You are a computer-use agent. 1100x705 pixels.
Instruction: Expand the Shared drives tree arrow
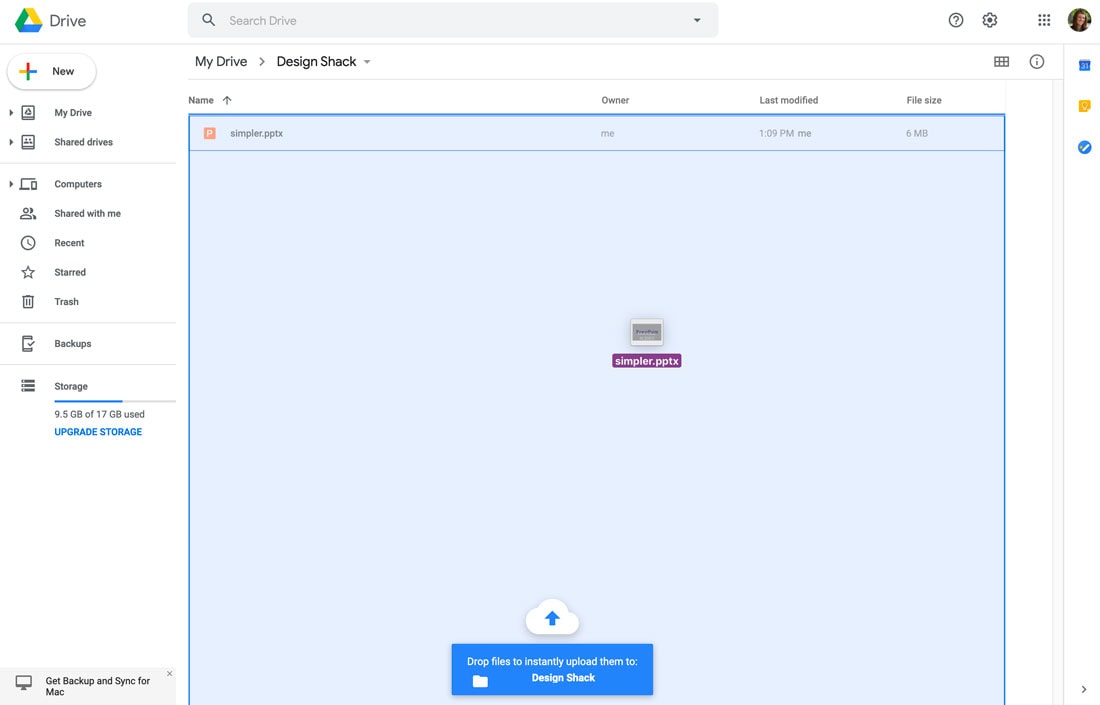coord(11,142)
